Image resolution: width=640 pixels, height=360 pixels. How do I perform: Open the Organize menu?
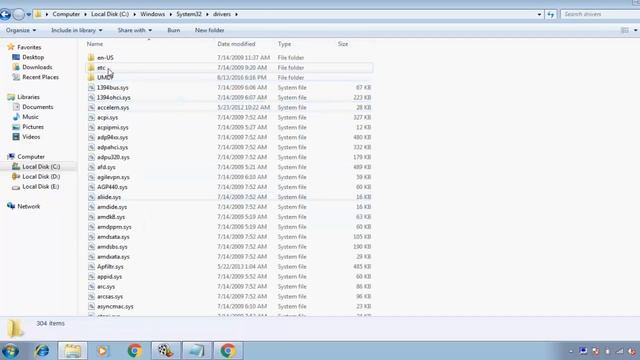(x=21, y=30)
